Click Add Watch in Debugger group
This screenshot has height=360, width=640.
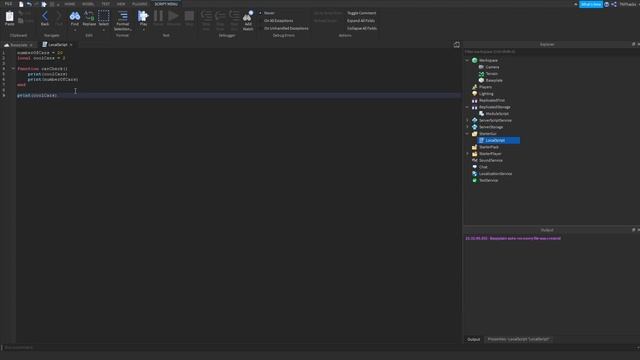coord(248,20)
